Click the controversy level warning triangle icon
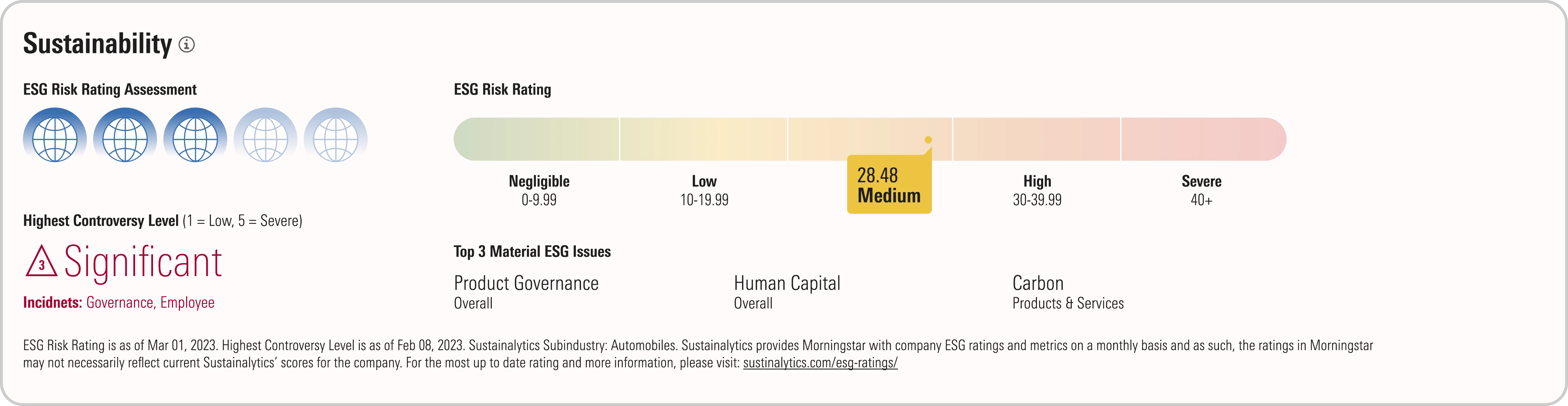The width and height of the screenshot is (1568, 406). pos(41,262)
